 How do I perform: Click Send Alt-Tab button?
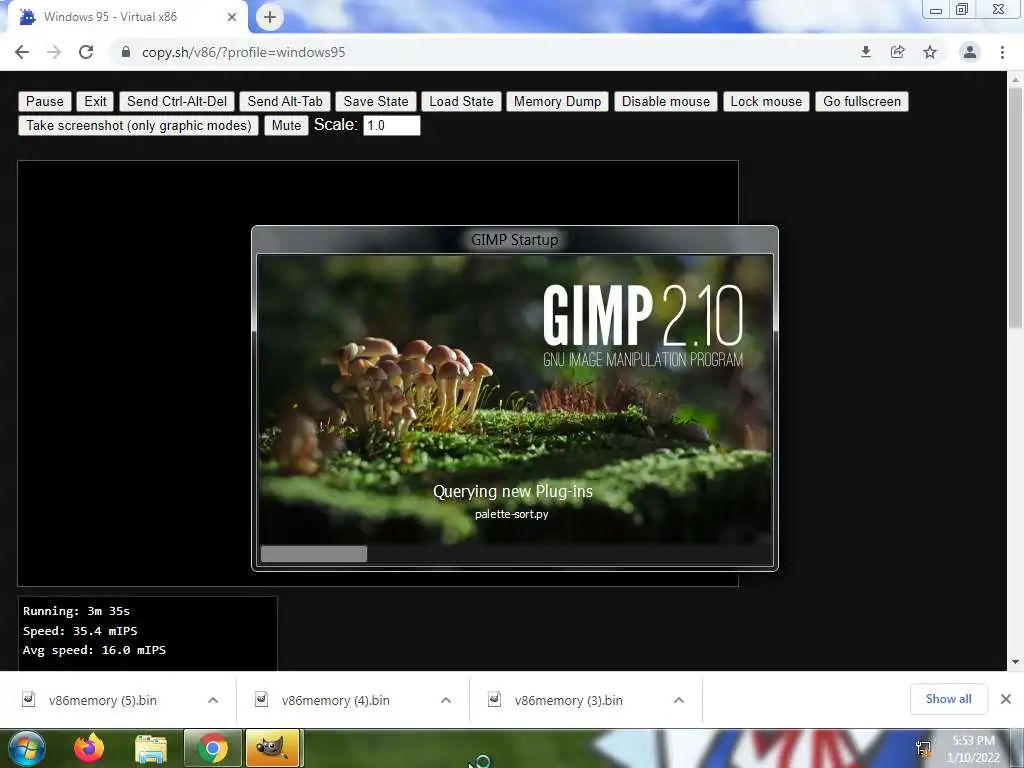tap(285, 101)
